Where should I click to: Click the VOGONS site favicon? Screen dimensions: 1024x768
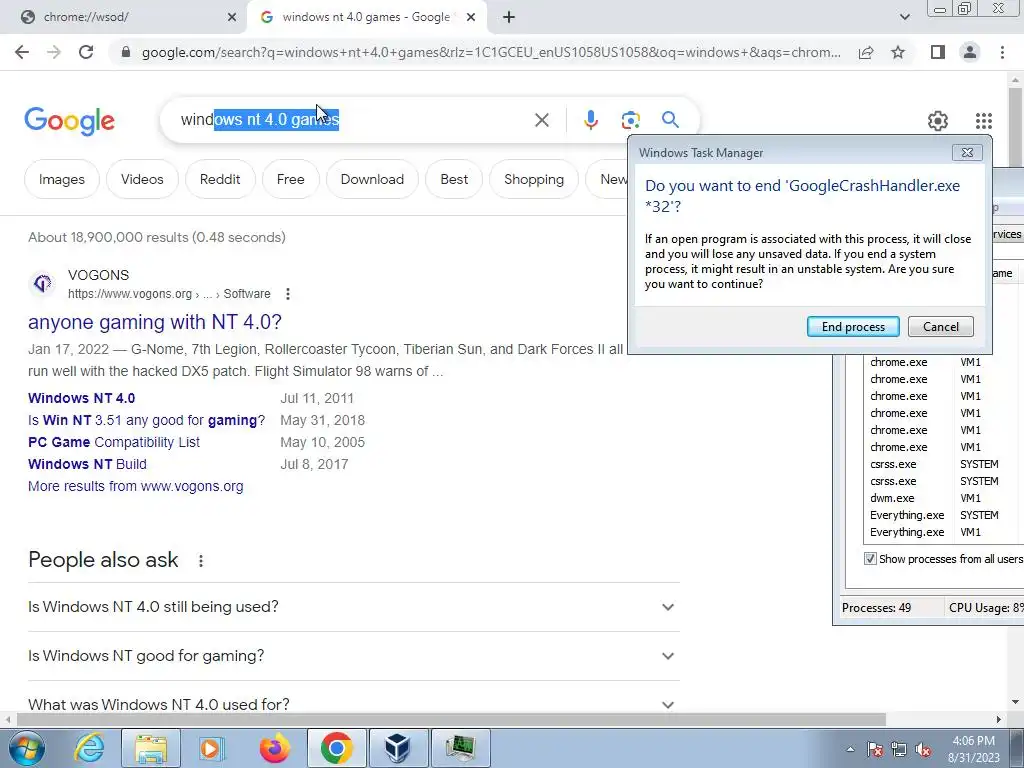point(43,283)
